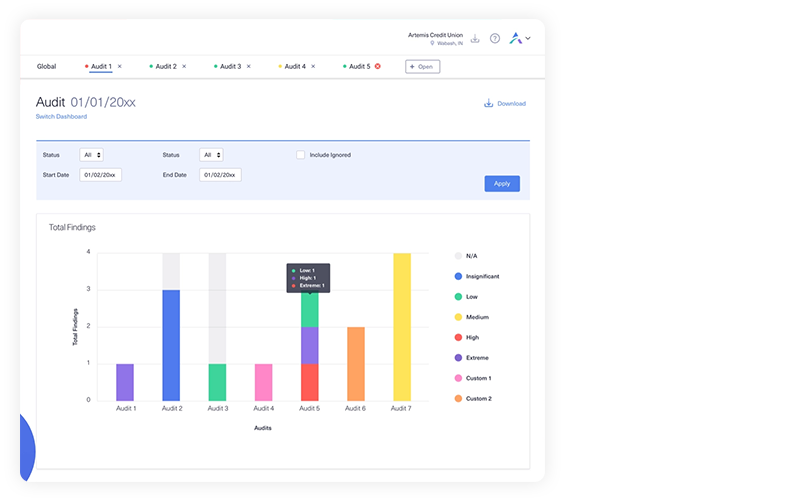Click the Start Date field

101,175
